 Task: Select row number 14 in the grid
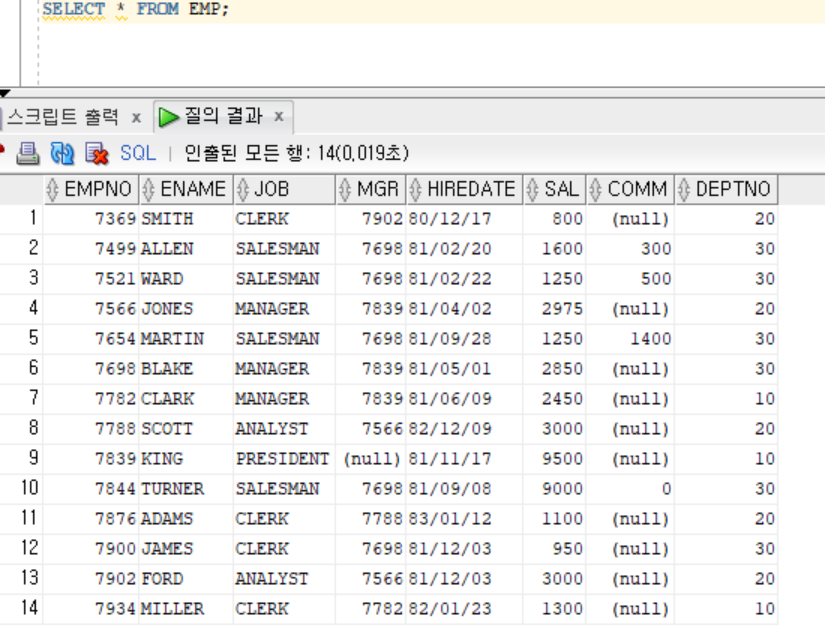[26, 608]
